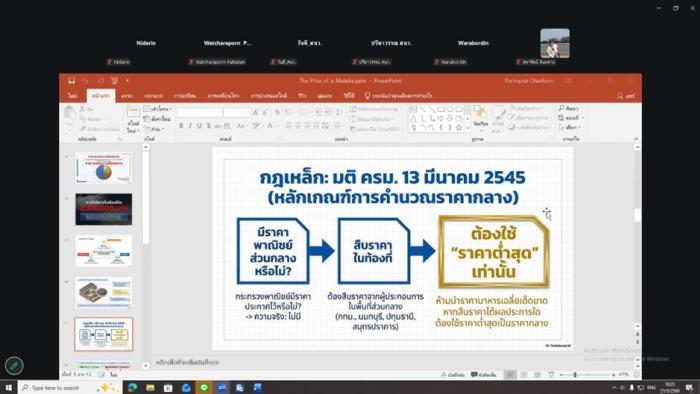
Task: Select the Triangle shape in shapes gallery
Action: coord(413,119)
